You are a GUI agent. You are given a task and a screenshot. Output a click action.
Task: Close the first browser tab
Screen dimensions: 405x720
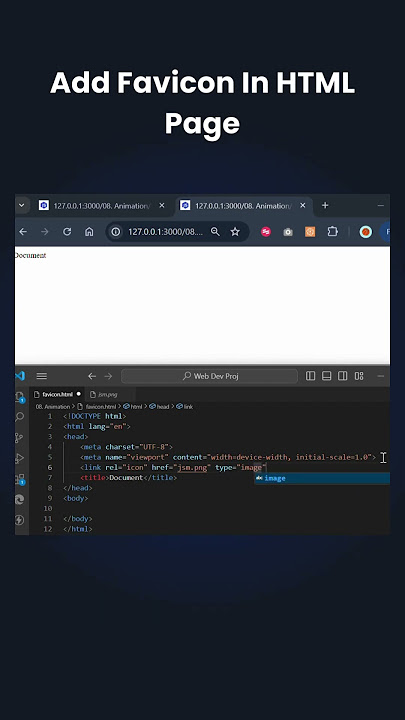pos(162,206)
